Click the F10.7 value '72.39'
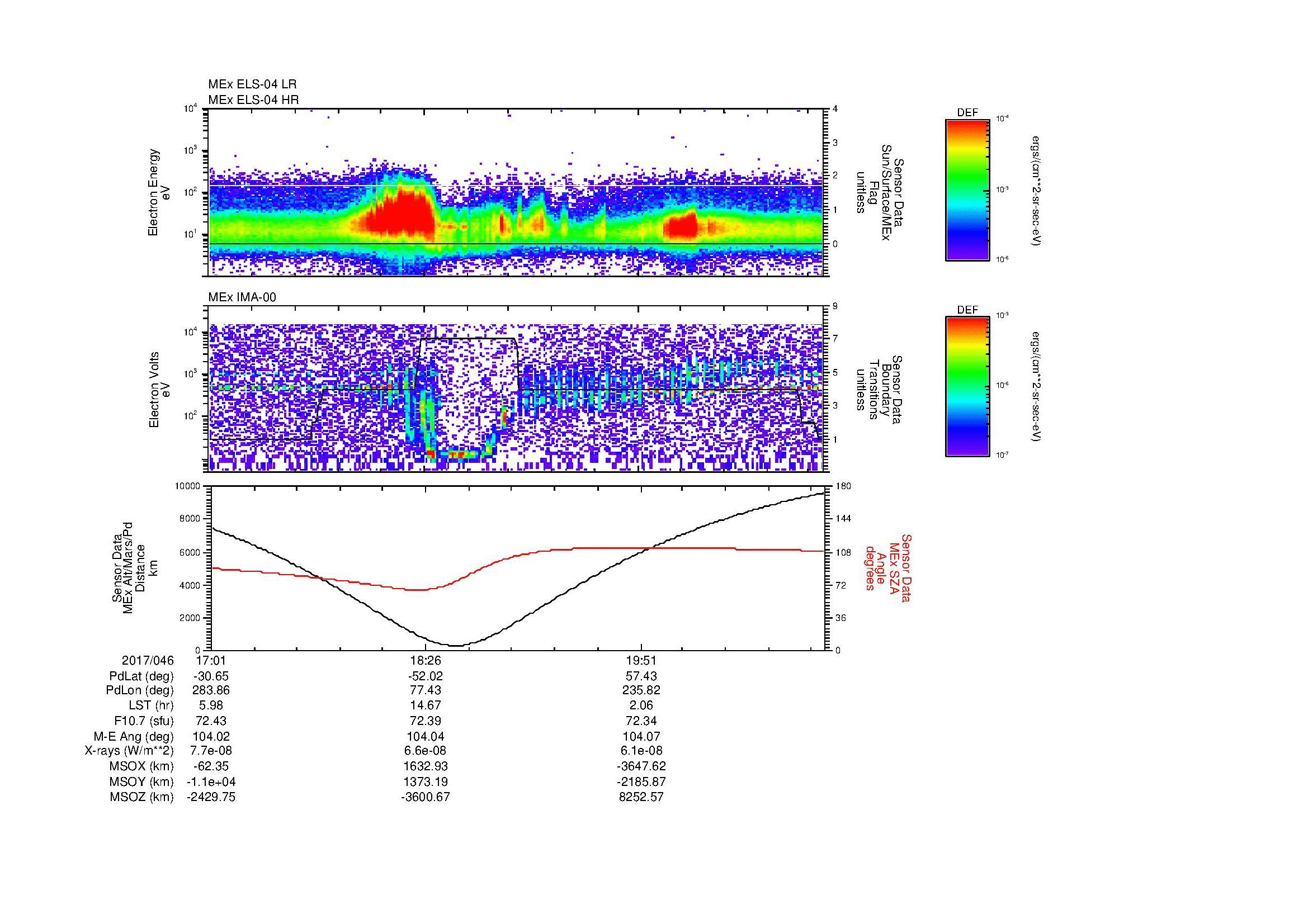1308x924 pixels. coord(425,721)
